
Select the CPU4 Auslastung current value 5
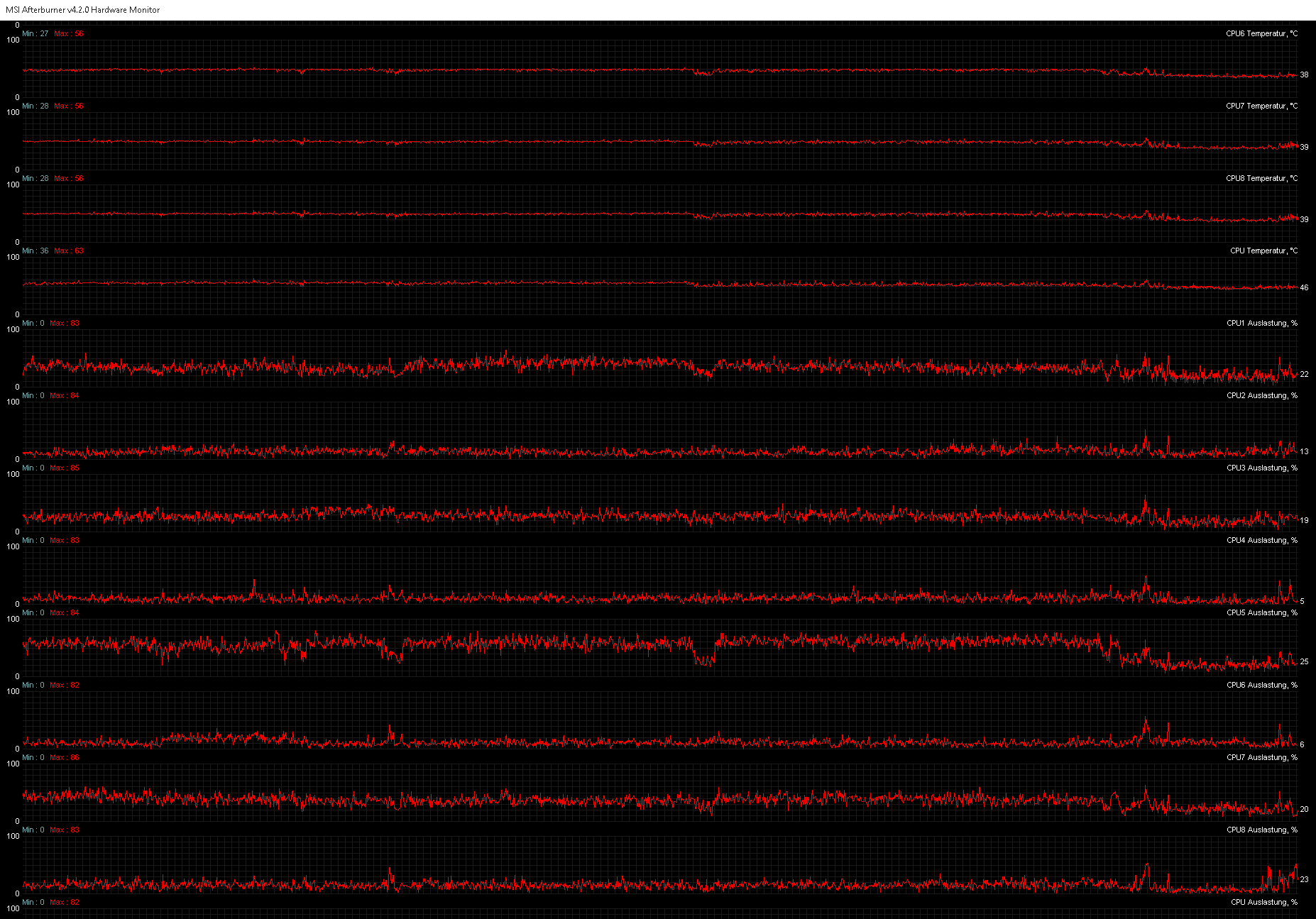[x=1302, y=601]
